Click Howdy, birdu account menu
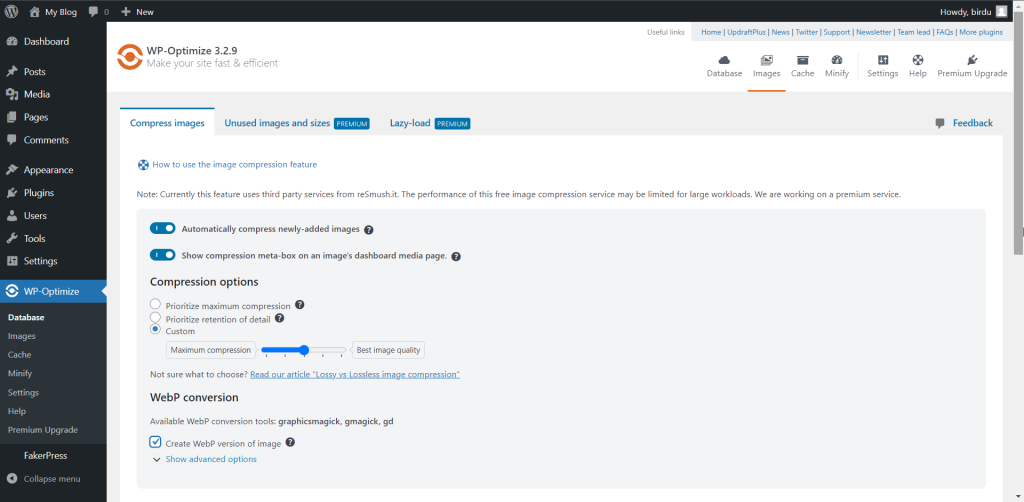This screenshot has height=502, width=1024. coord(973,11)
